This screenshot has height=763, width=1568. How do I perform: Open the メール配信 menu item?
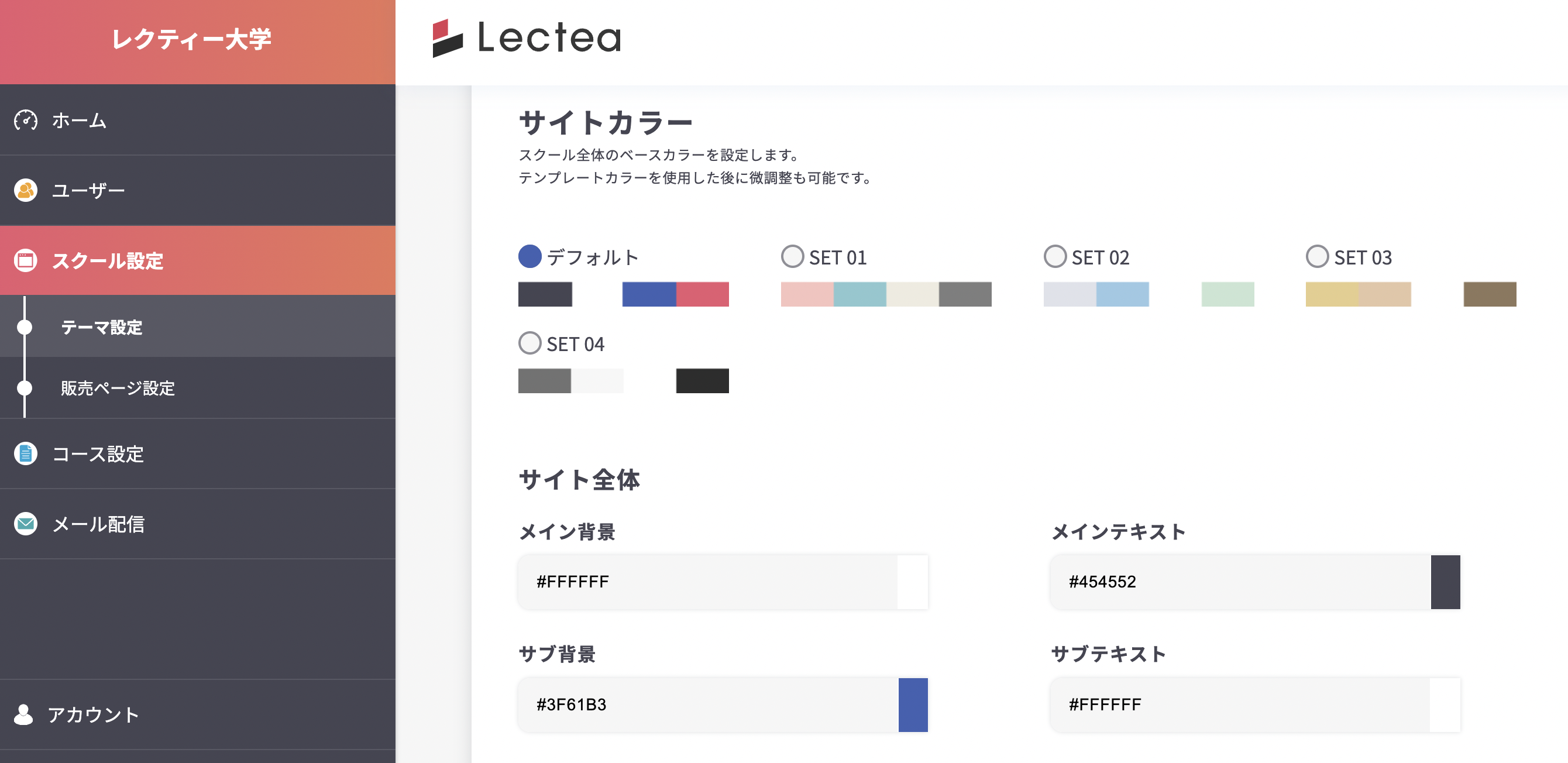(98, 524)
